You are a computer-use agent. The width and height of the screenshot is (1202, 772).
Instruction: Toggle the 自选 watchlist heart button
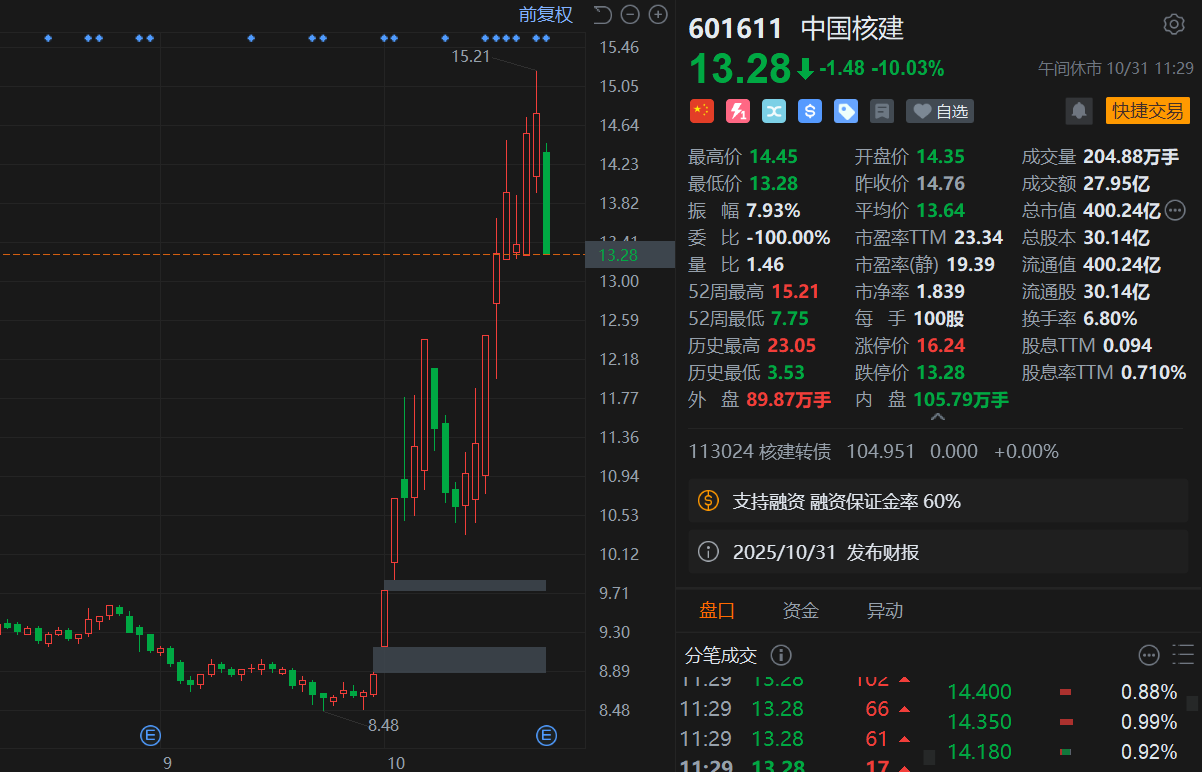coord(940,111)
